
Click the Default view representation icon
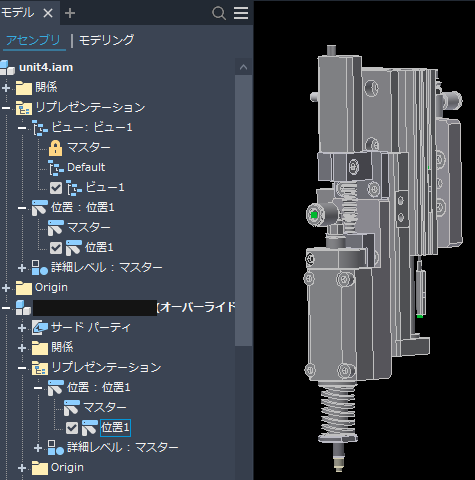[x=56, y=168]
